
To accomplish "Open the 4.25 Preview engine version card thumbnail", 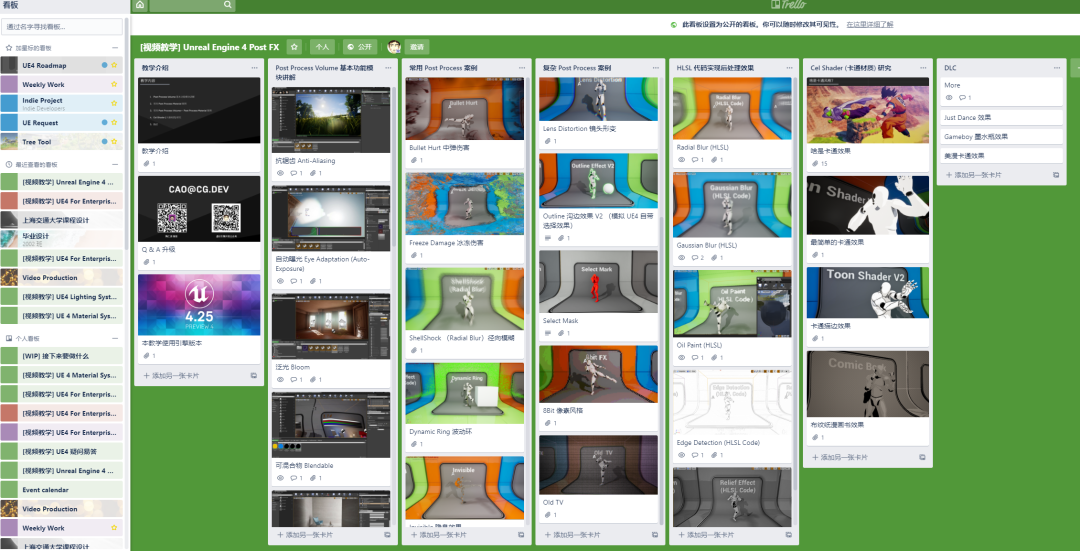I will click(199, 305).
